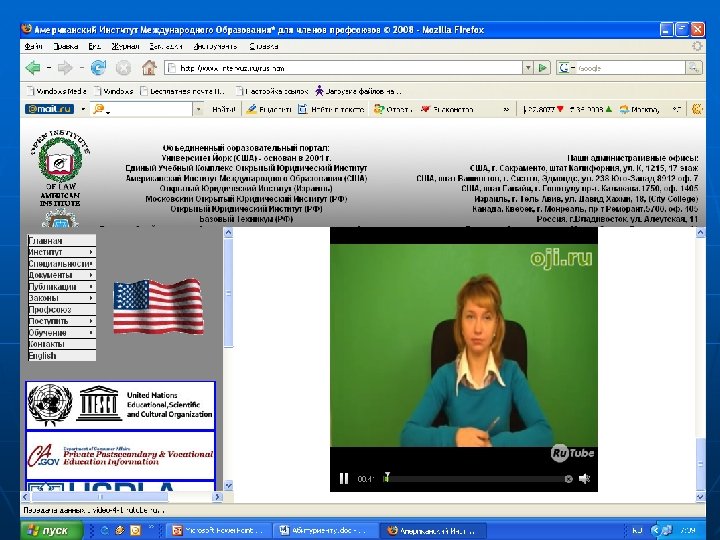Image resolution: width=720 pixels, height=540 pixels.
Task: Click the settings icon at Mail.ru toolbar end
Action: [x=697, y=109]
